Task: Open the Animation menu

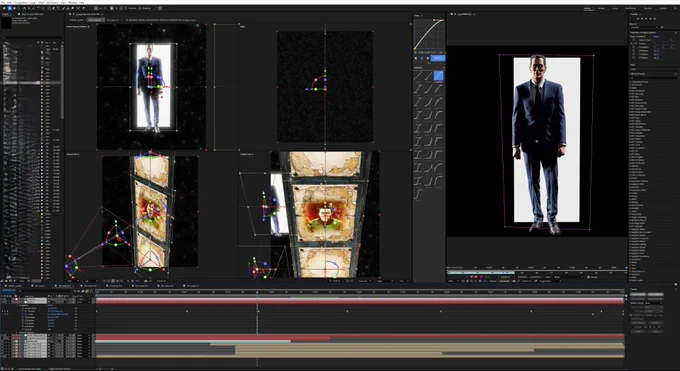Action: point(52,2)
